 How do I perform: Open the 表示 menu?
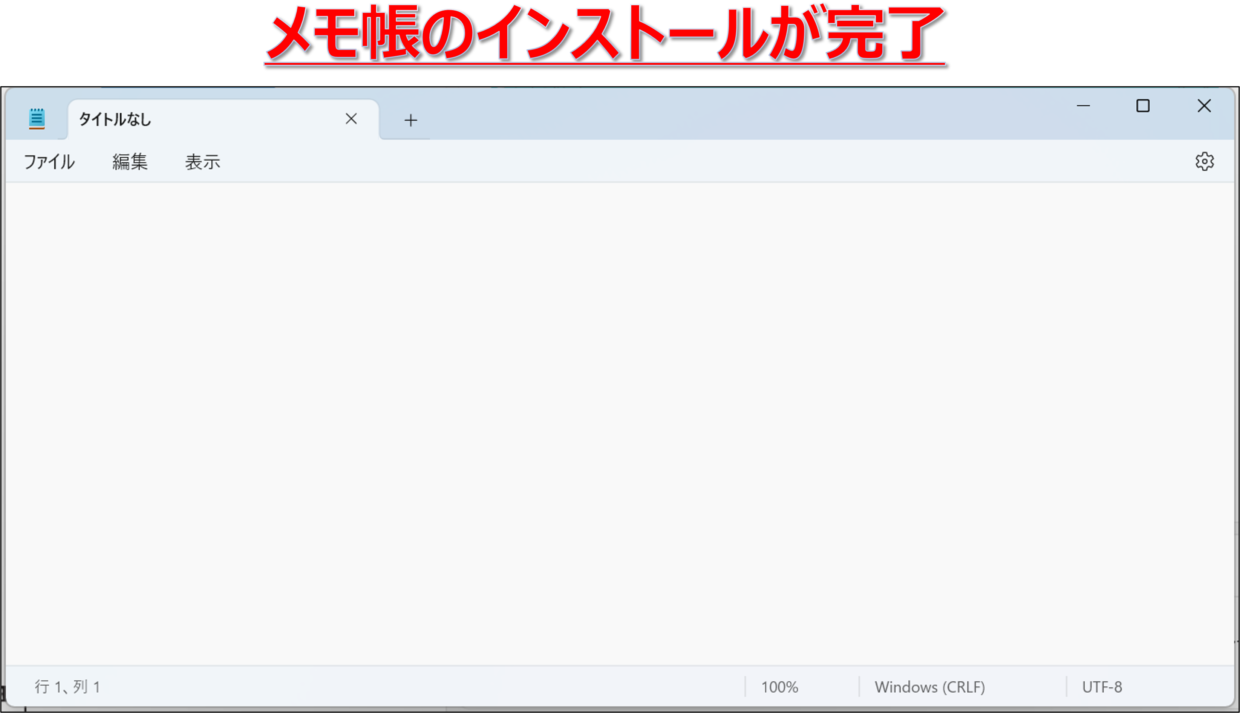[203, 162]
